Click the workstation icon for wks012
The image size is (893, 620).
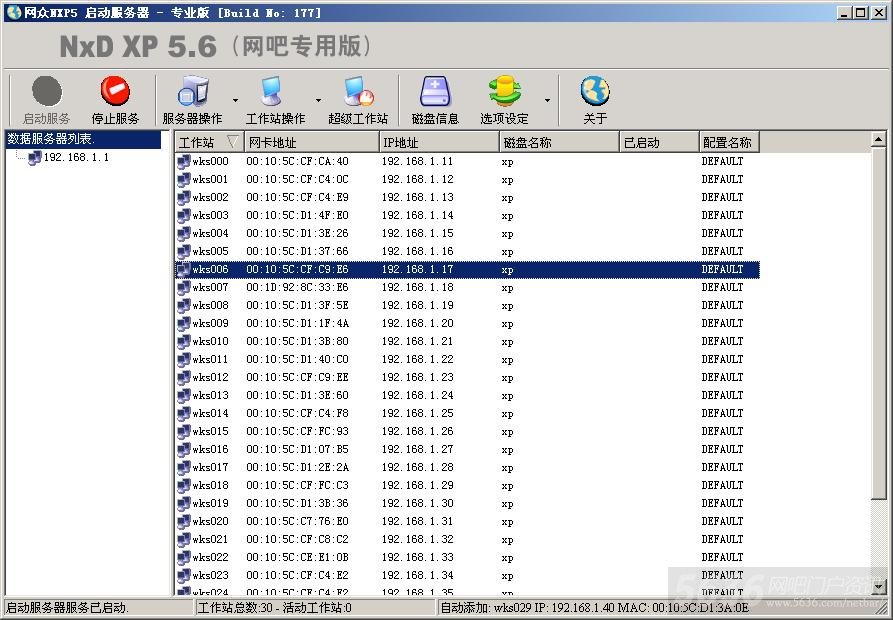pos(183,377)
